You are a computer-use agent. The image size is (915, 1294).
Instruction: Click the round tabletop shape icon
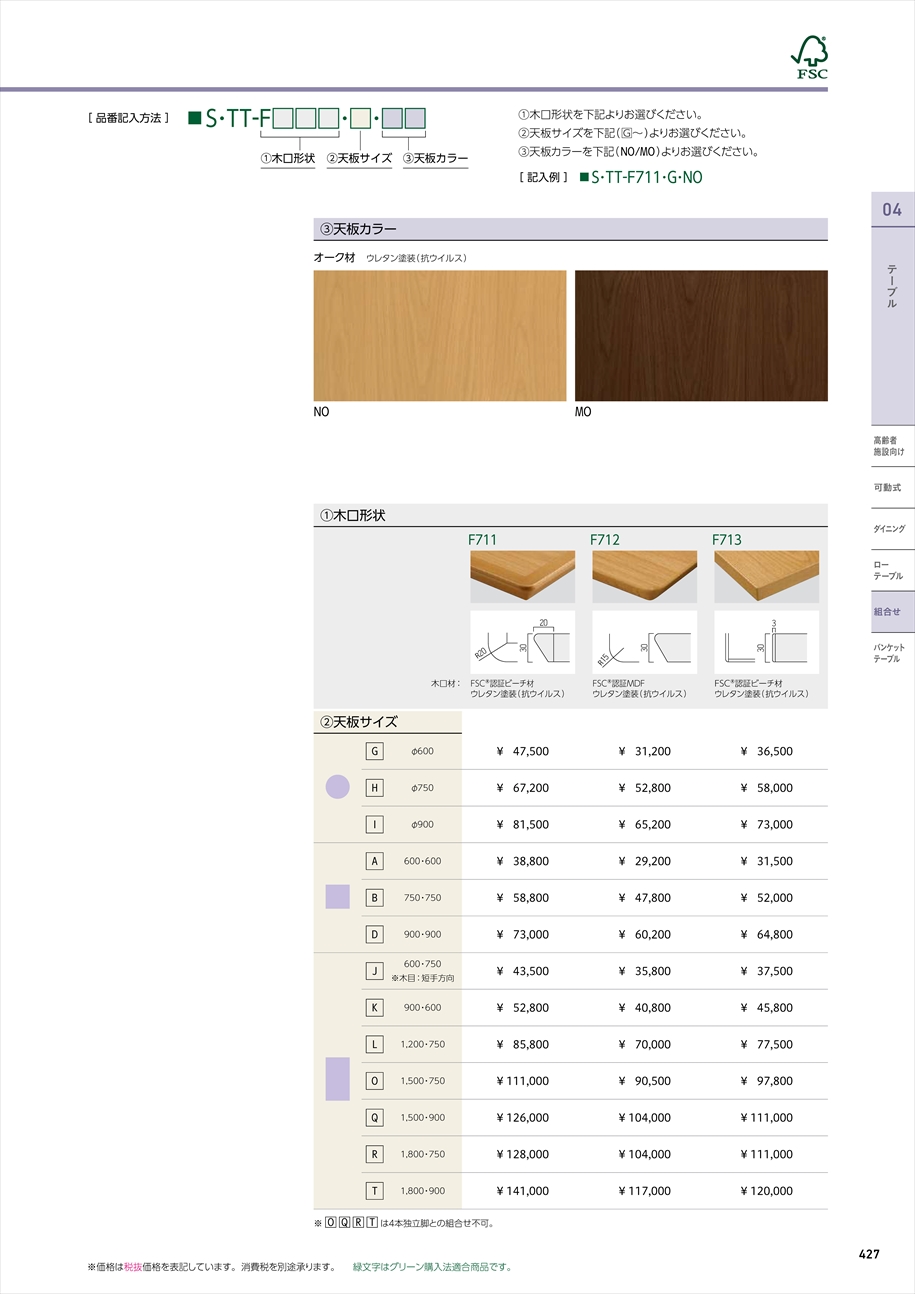click(x=338, y=787)
